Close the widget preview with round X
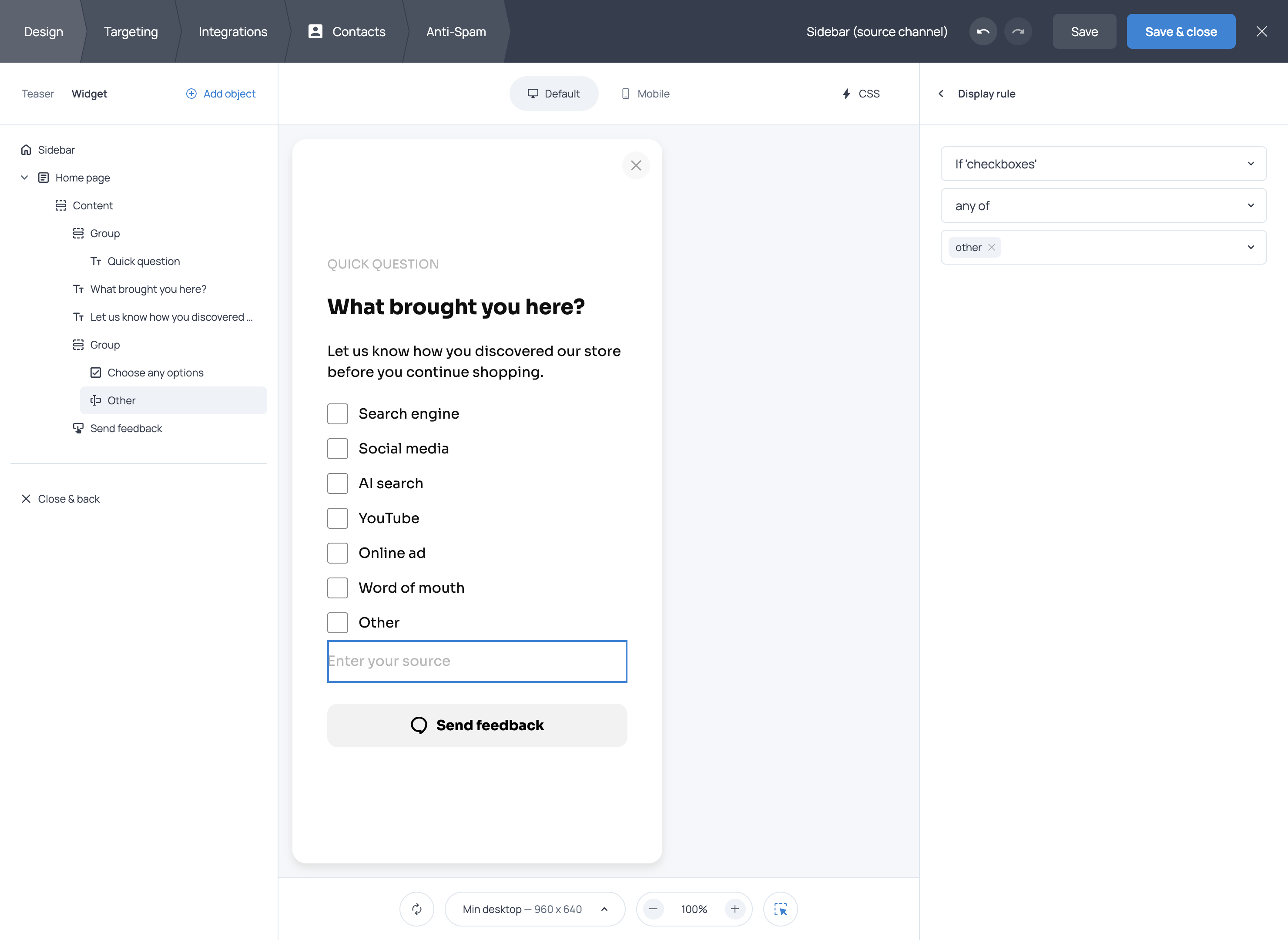The height and width of the screenshot is (940, 1288). coord(636,165)
